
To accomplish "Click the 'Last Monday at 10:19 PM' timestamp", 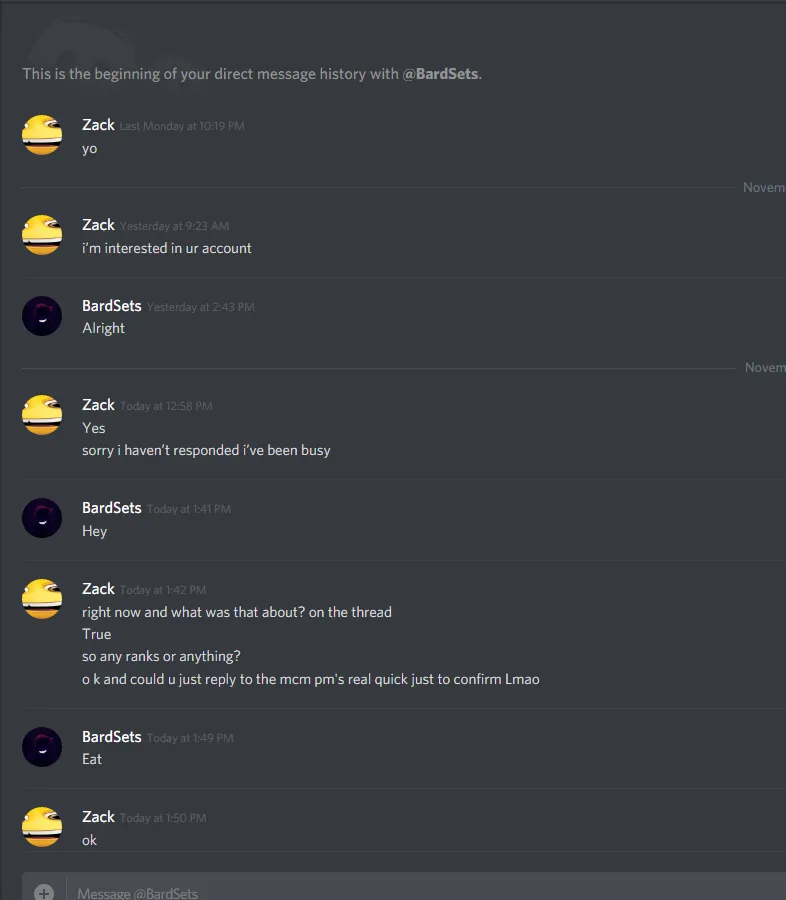I will tap(182, 126).
